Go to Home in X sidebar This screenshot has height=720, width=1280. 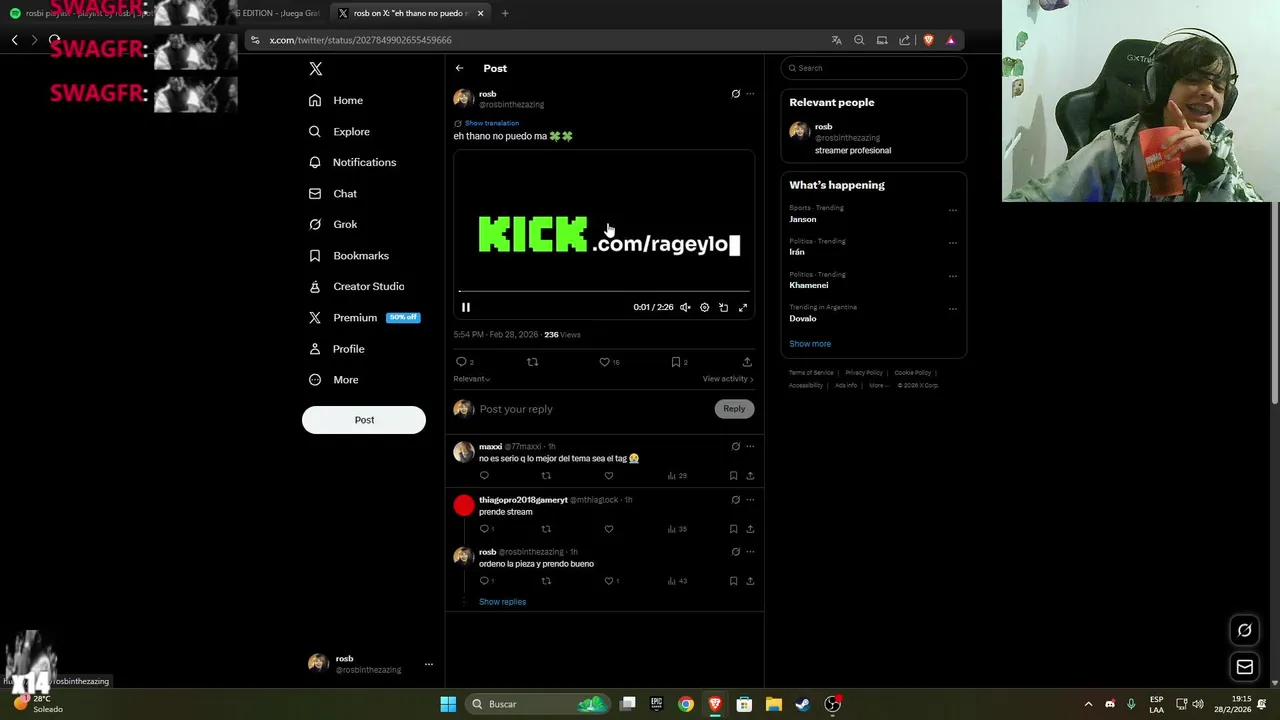336,100
